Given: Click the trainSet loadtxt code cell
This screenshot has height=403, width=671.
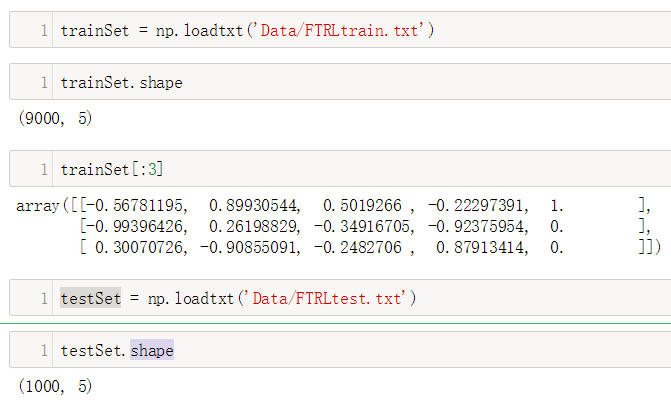Looking at the screenshot, I should click(340, 30).
